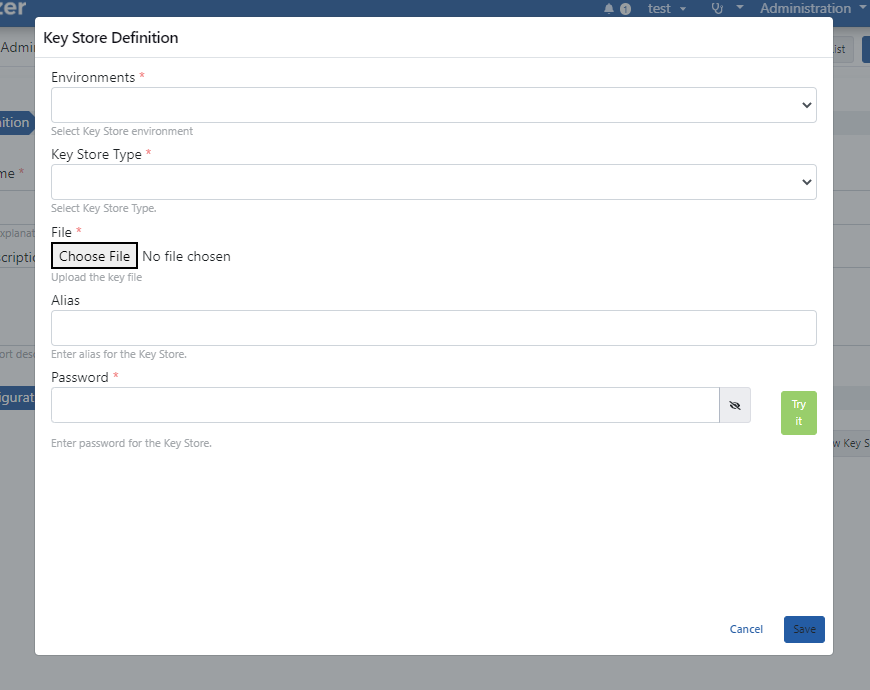The width and height of the screenshot is (870, 690).
Task: Click the 'Key Store Definition' dialog title
Action: [111, 38]
